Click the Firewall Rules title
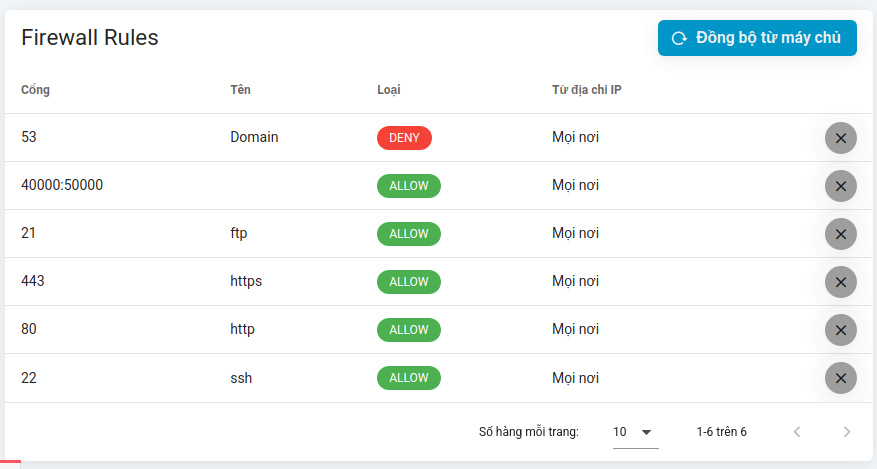 point(90,38)
